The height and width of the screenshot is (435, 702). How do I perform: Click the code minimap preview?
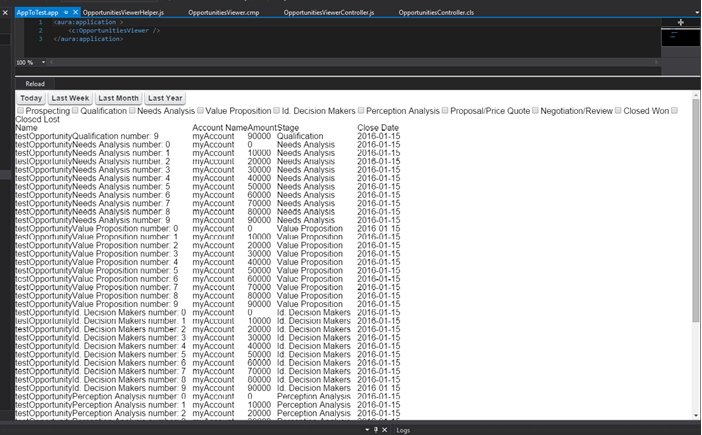click(681, 37)
